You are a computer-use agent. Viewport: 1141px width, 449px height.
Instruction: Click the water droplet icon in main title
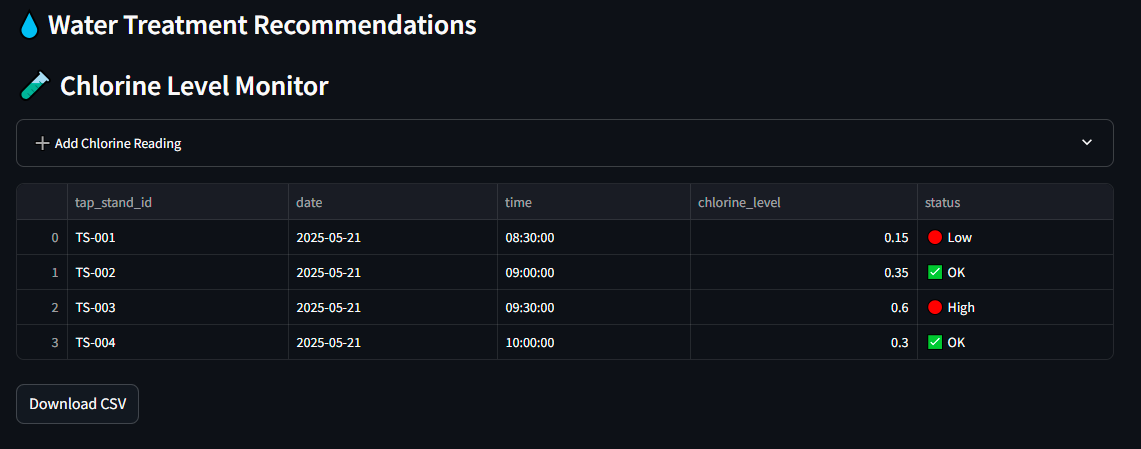(x=29, y=26)
